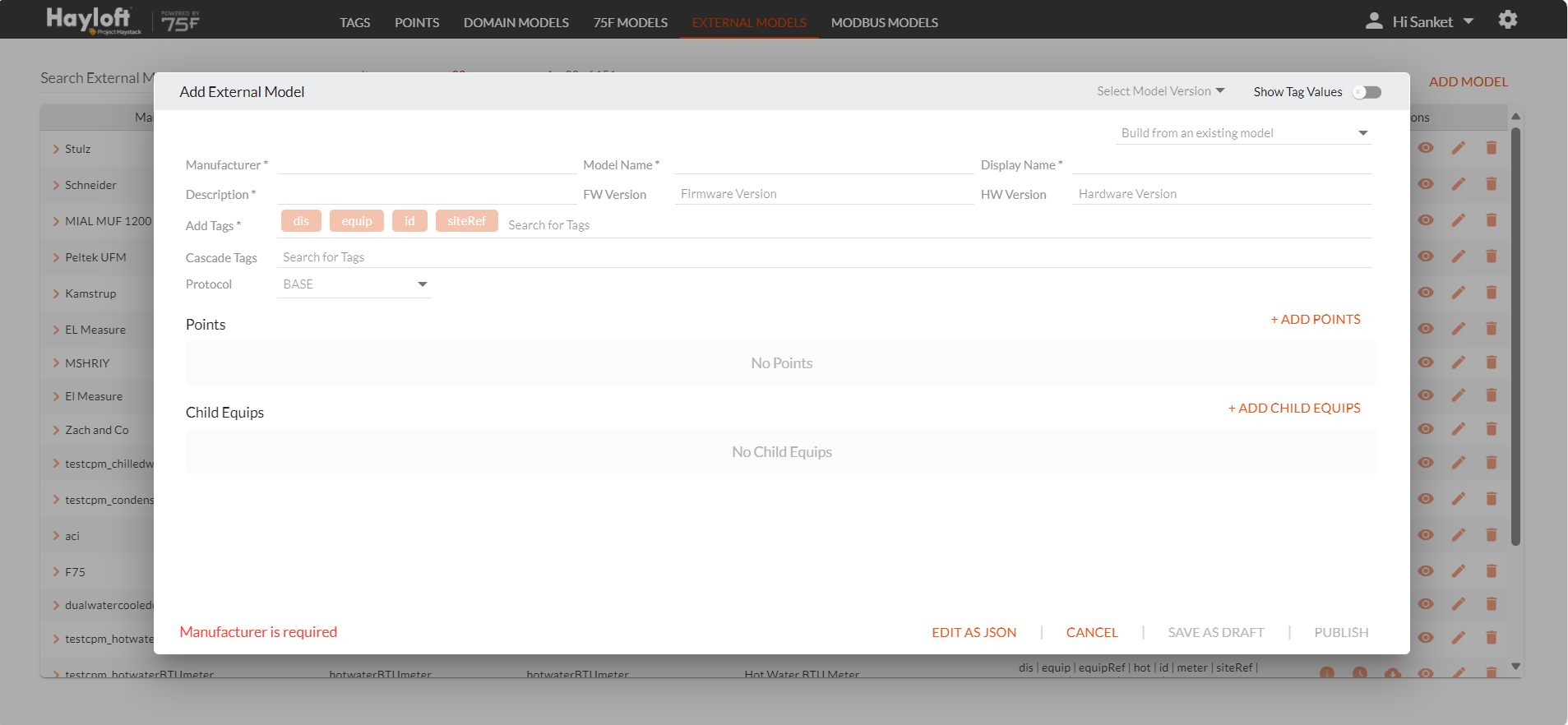Click CANCEL in the dialog
Screen dimensions: 1568x725
[1092, 632]
